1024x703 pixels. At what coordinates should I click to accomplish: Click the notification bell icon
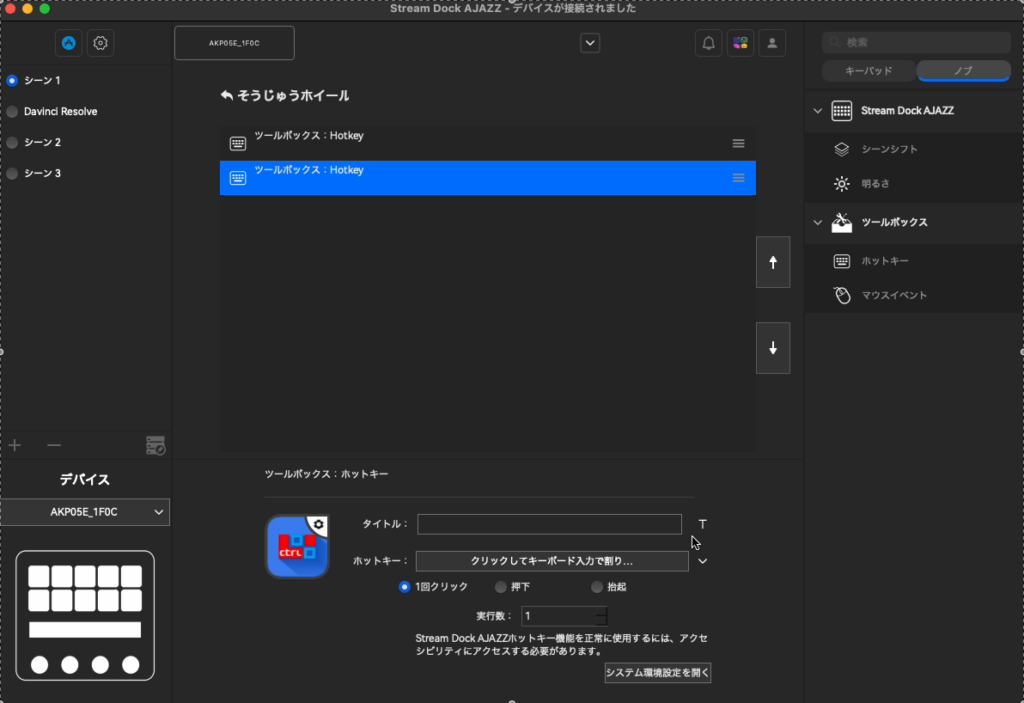tap(709, 43)
